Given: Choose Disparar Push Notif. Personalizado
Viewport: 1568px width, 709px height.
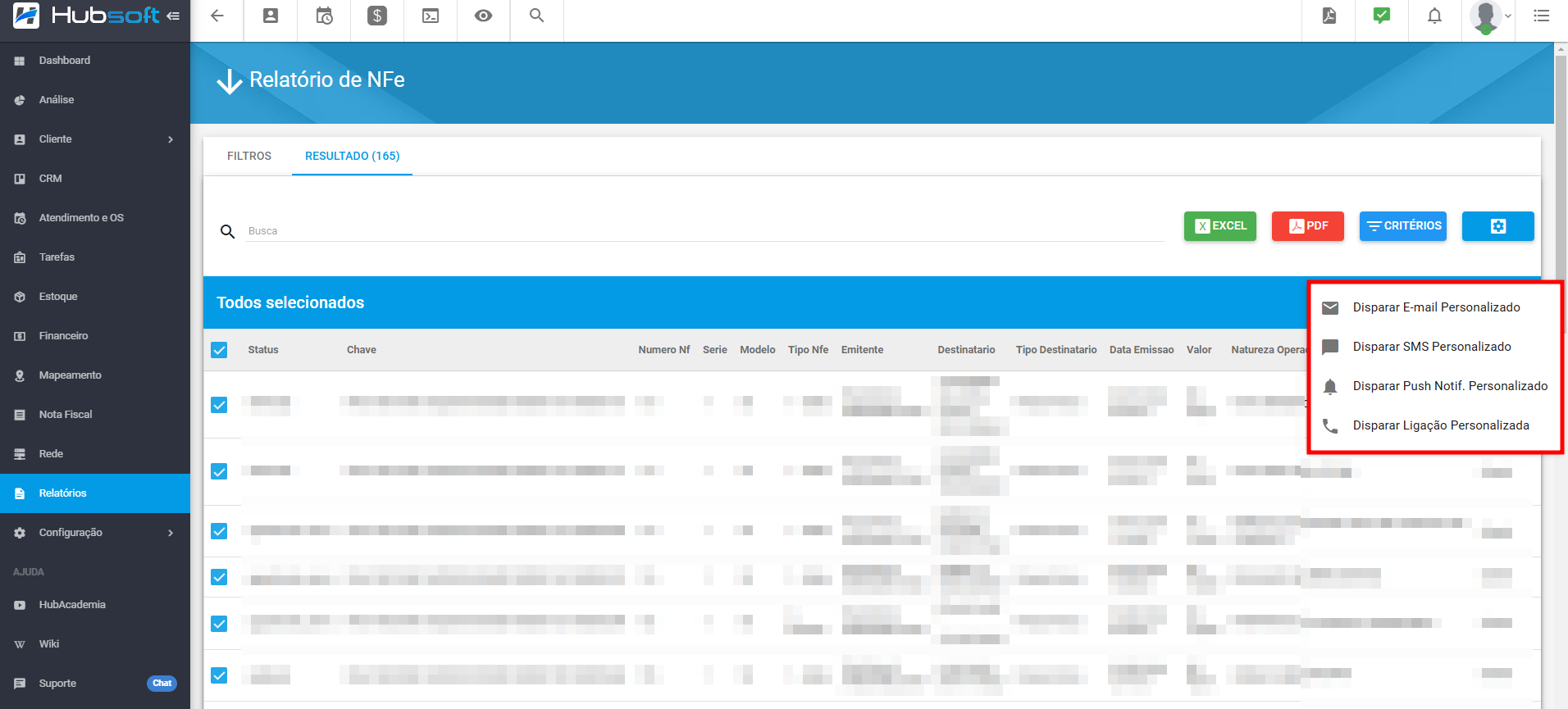Looking at the screenshot, I should (1435, 386).
